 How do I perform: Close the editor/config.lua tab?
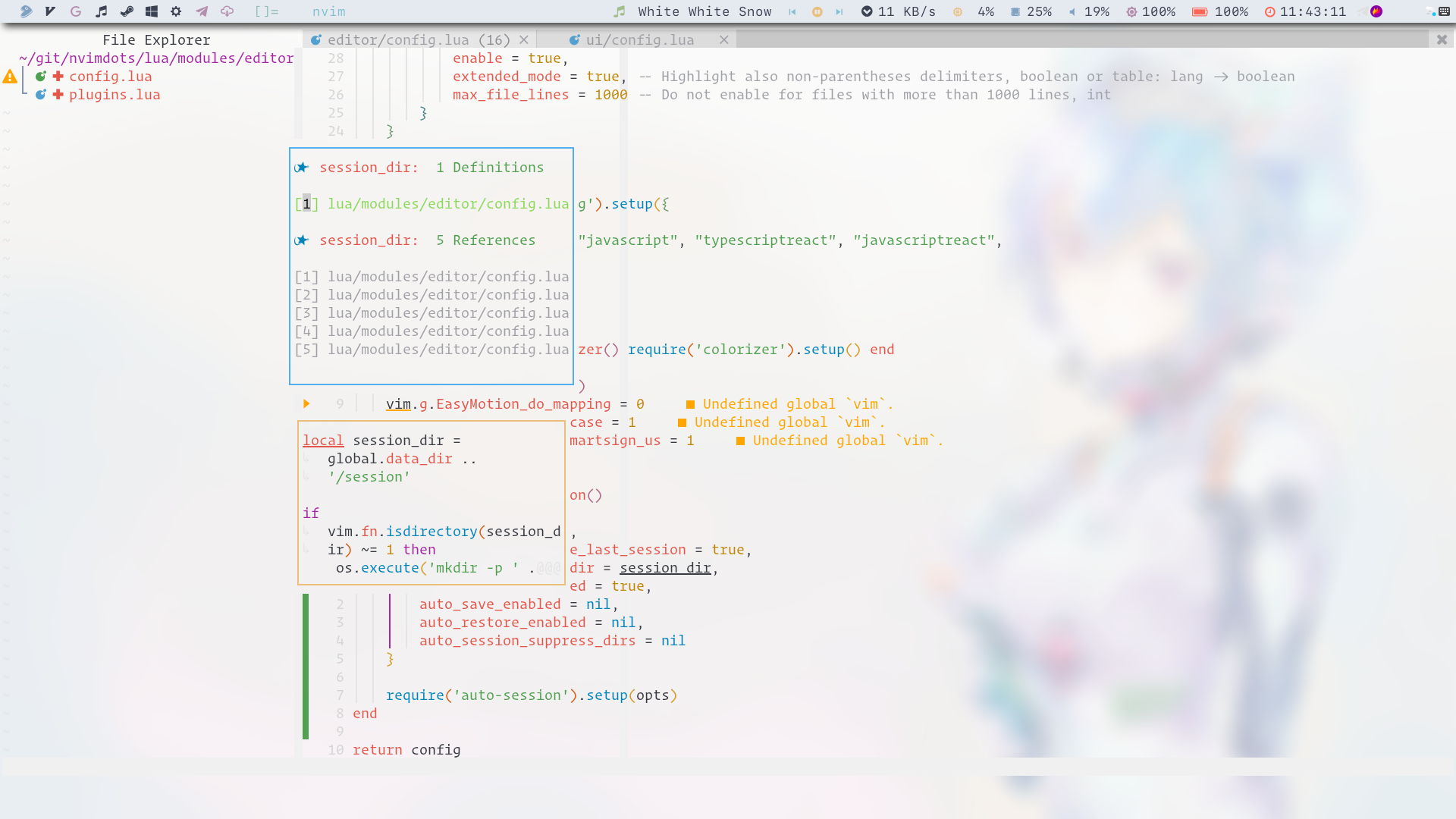(524, 40)
